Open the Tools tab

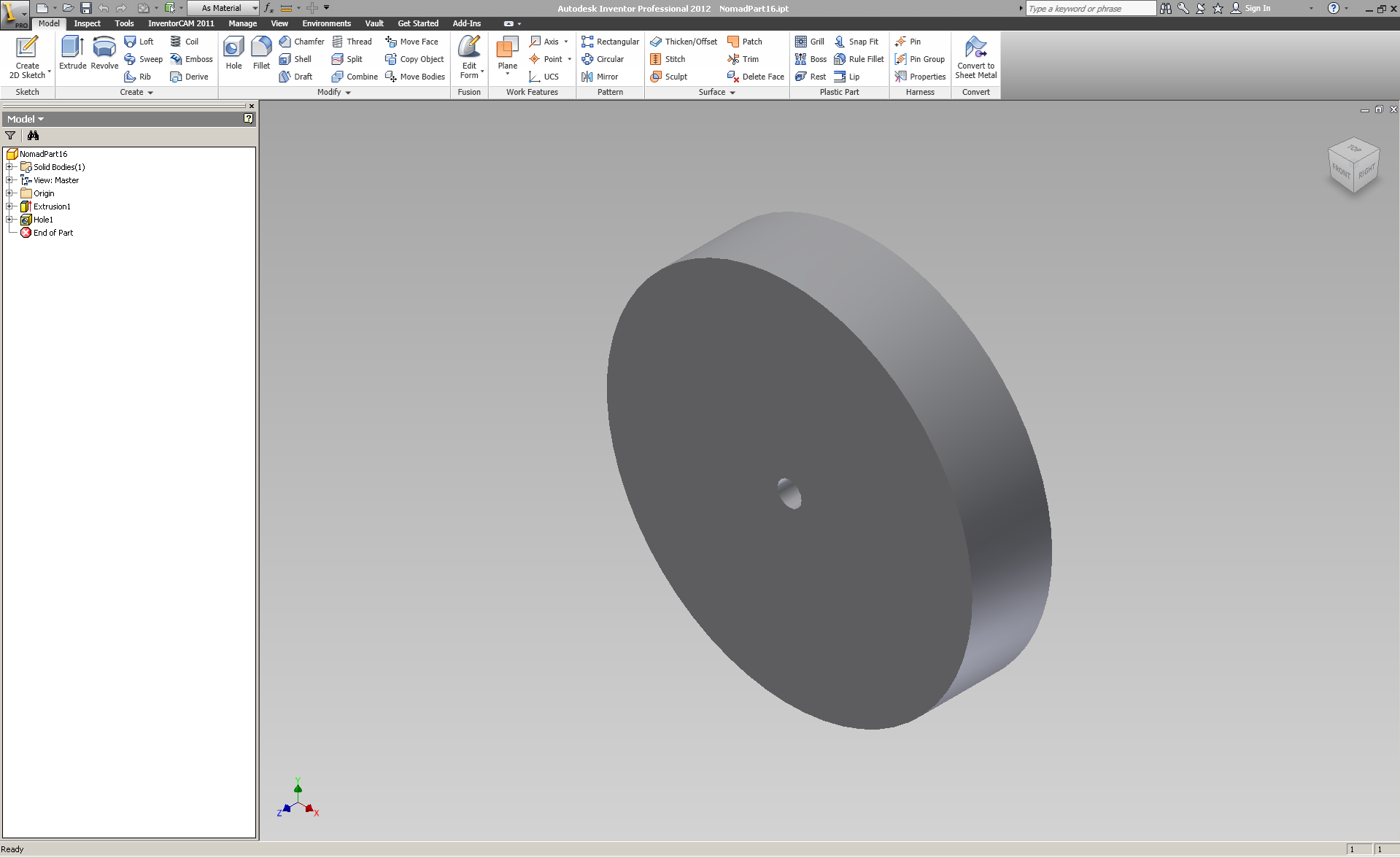tap(124, 23)
